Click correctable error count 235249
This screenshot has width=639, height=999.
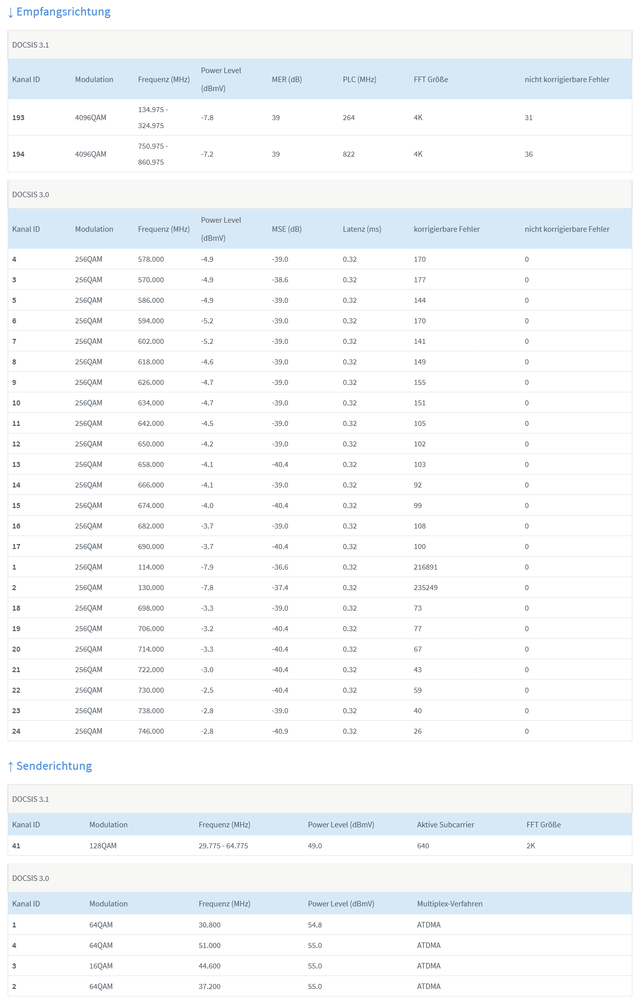[x=426, y=587]
